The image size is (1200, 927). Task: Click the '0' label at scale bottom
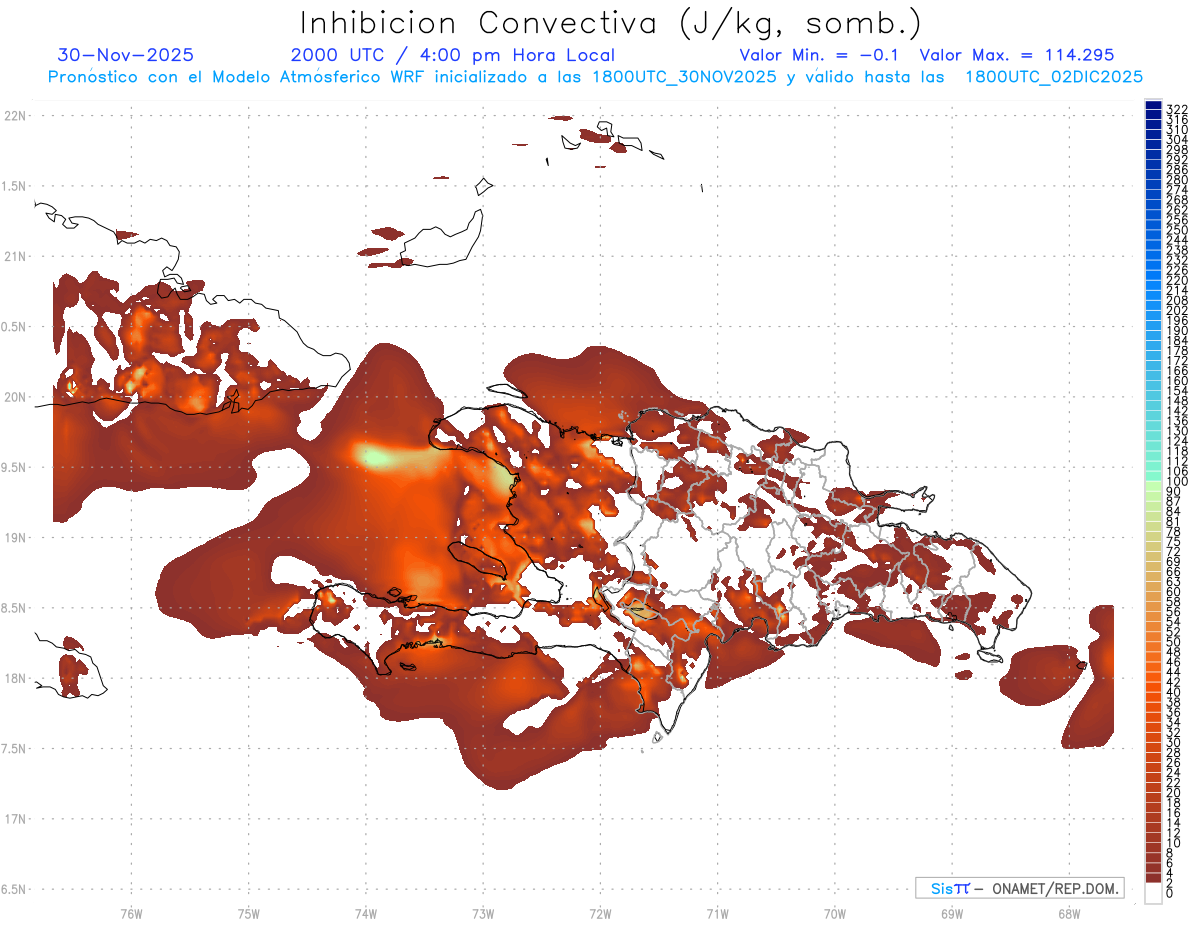pos(1169,893)
